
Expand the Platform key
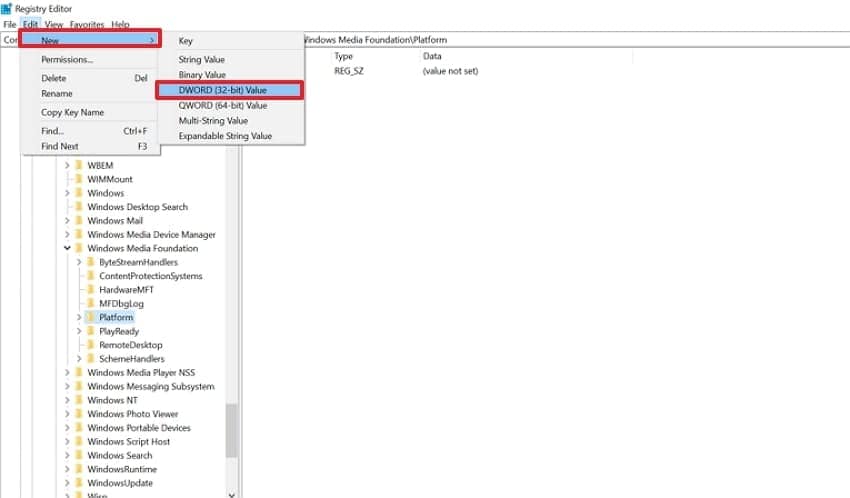click(x=79, y=318)
